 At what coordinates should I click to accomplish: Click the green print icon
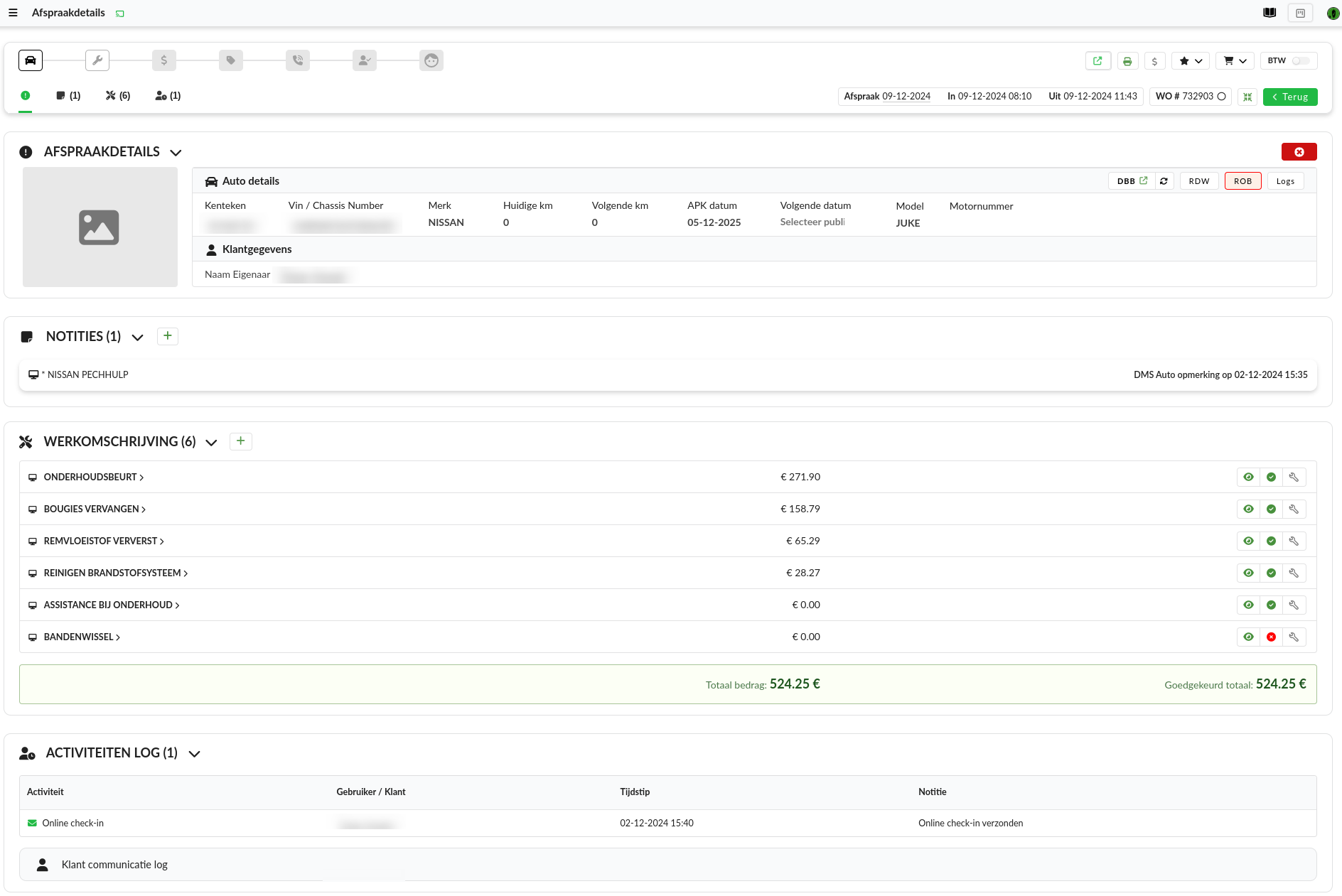click(1127, 61)
